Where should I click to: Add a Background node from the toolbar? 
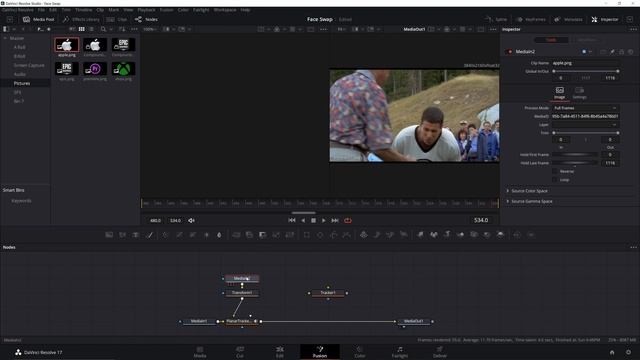tap(109, 235)
